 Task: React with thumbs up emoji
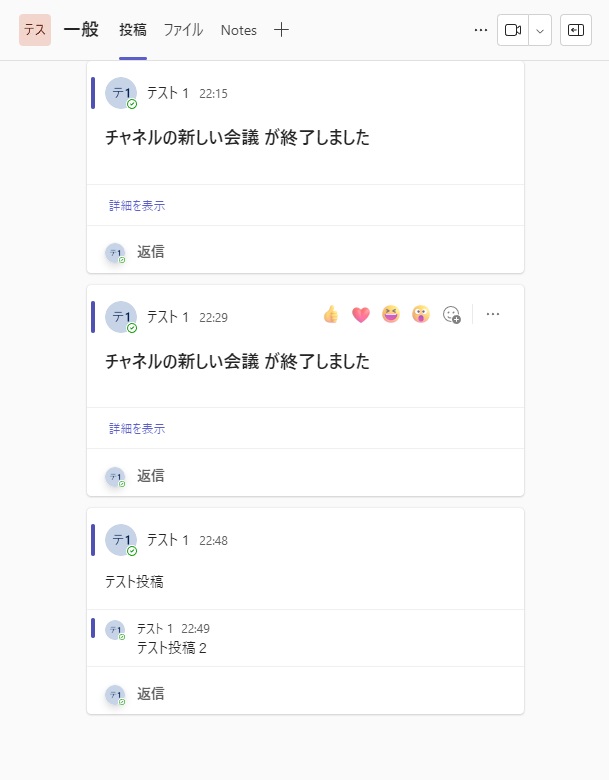(331, 314)
